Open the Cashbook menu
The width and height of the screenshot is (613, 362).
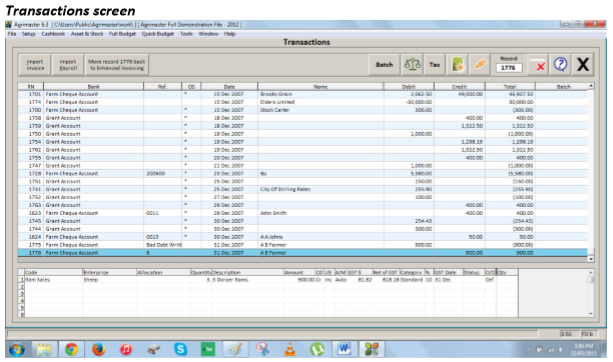[x=53, y=34]
